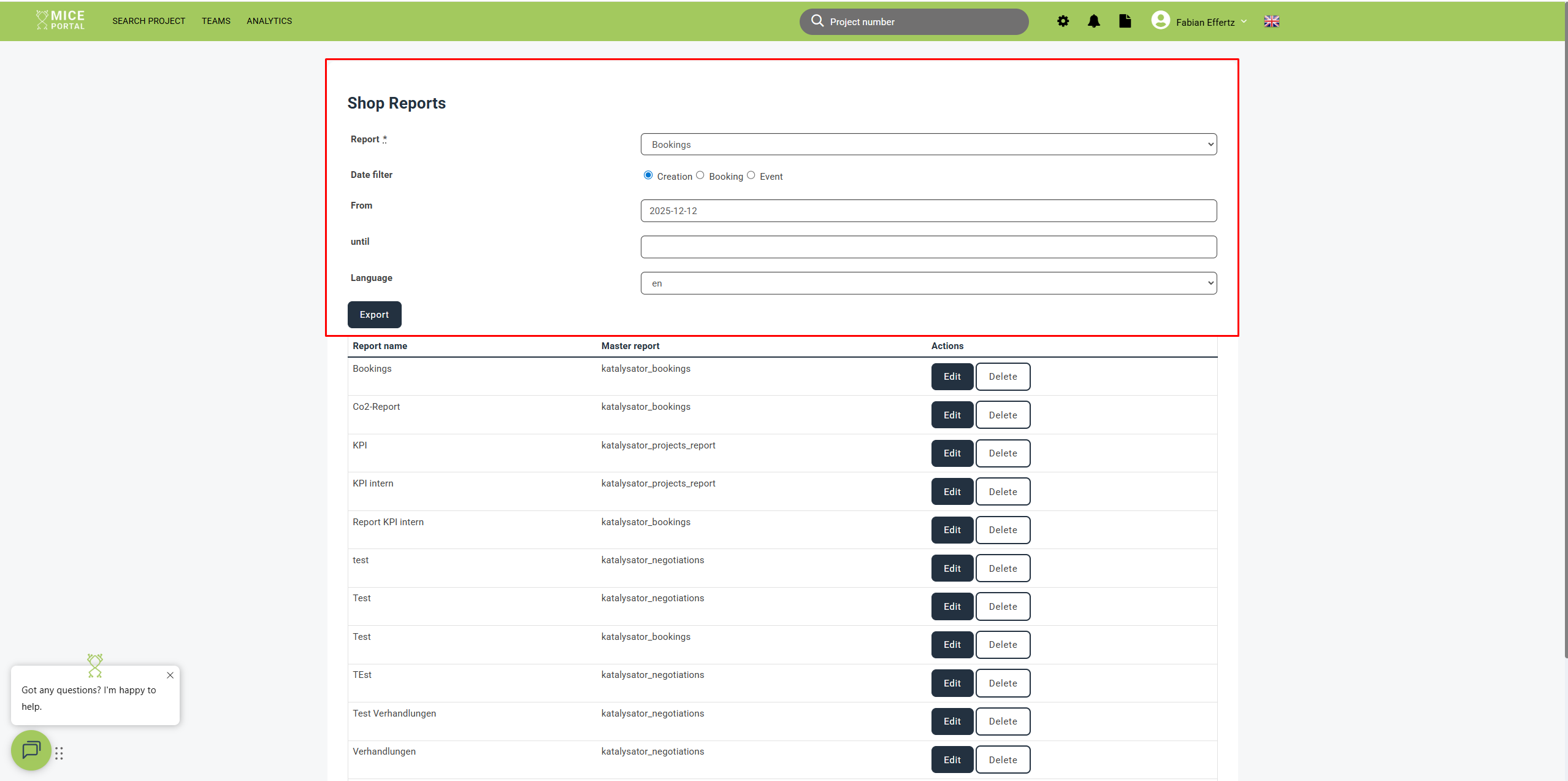The width and height of the screenshot is (1568, 781).
Task: Close the help chat popup
Action: click(x=170, y=675)
